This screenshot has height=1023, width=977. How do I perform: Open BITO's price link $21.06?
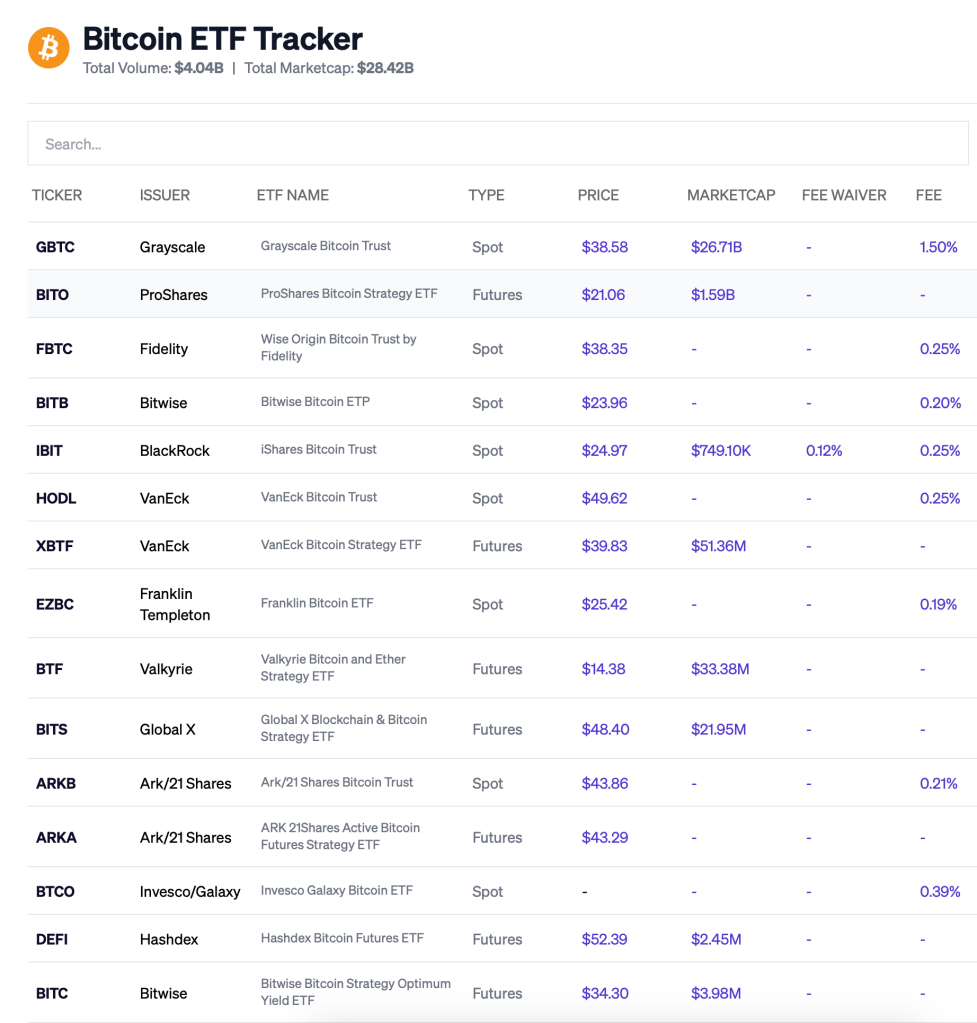pyautogui.click(x=605, y=294)
